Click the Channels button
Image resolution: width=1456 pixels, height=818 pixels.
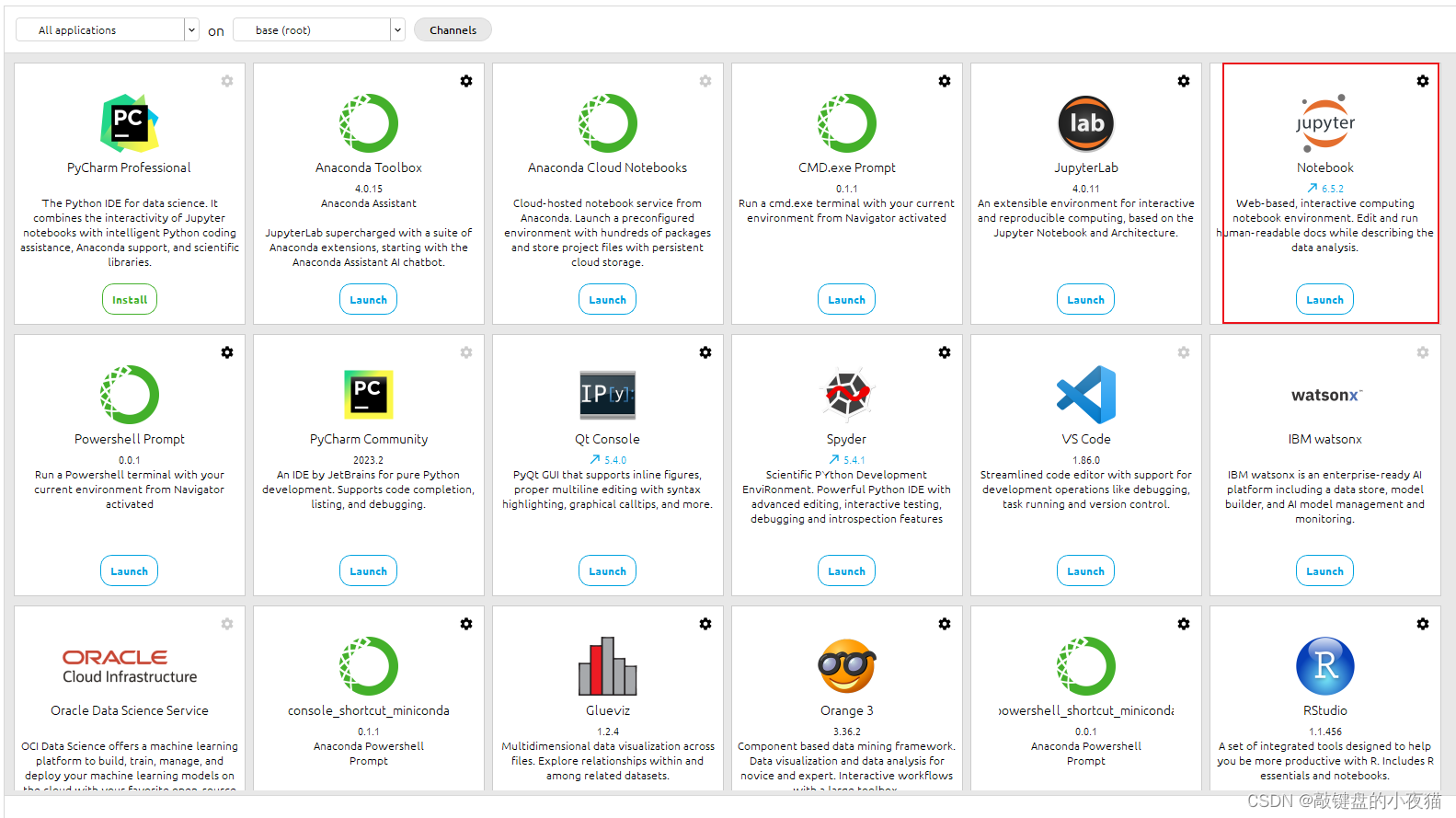(453, 30)
